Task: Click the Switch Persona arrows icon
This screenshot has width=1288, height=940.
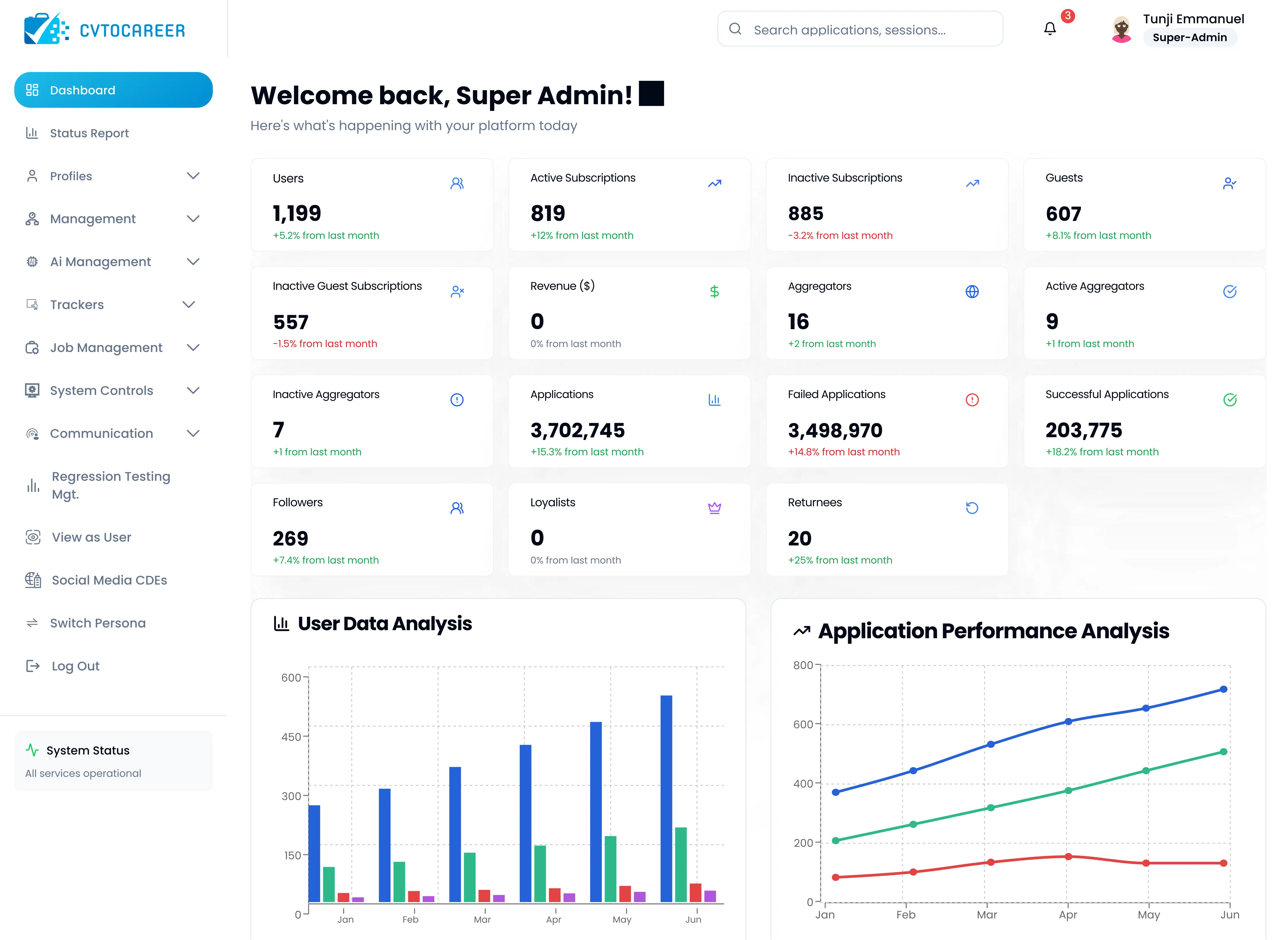Action: pos(32,623)
